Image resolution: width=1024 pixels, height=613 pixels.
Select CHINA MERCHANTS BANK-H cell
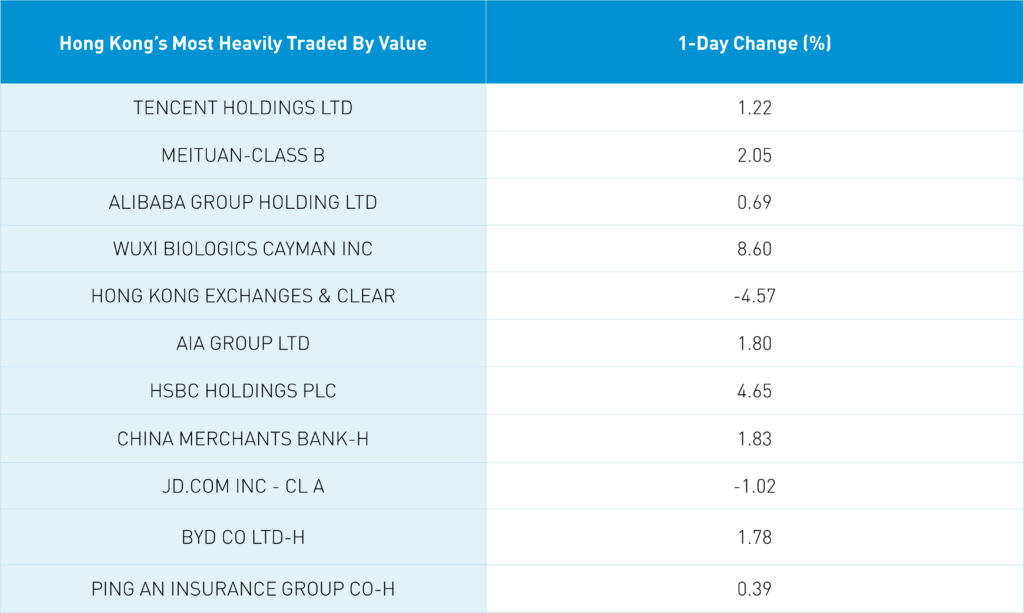[243, 438]
